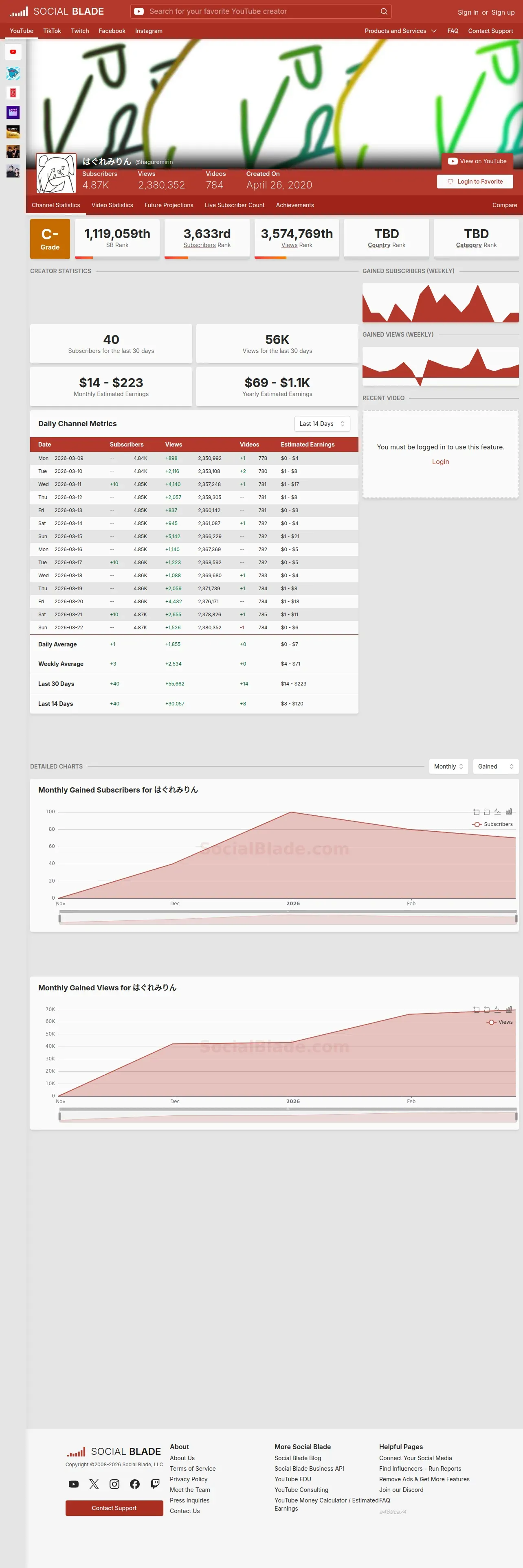Click the Gained Subscribers weekly sparkline chart

tap(440, 302)
